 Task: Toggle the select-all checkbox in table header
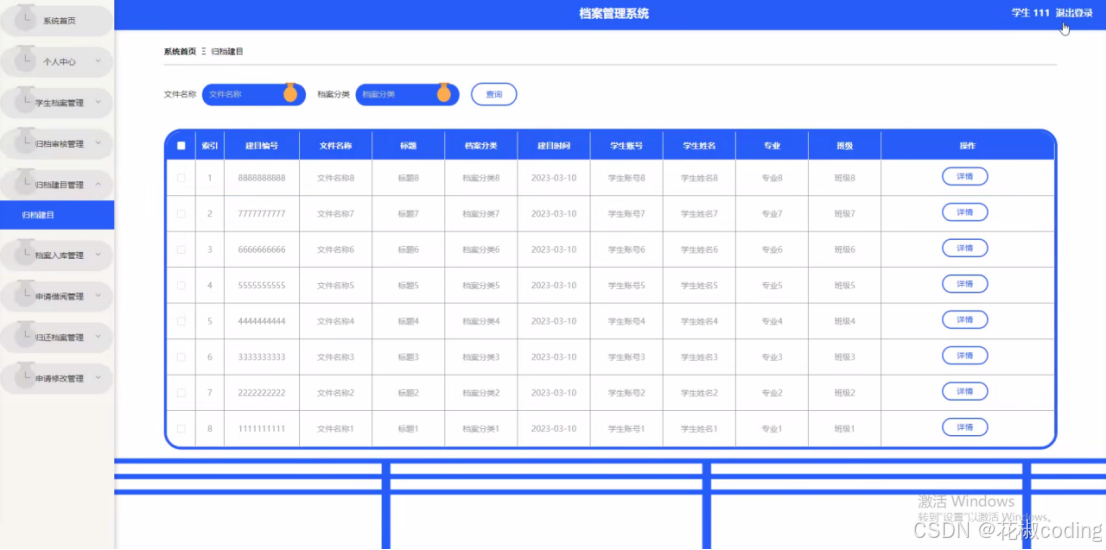(x=181, y=146)
